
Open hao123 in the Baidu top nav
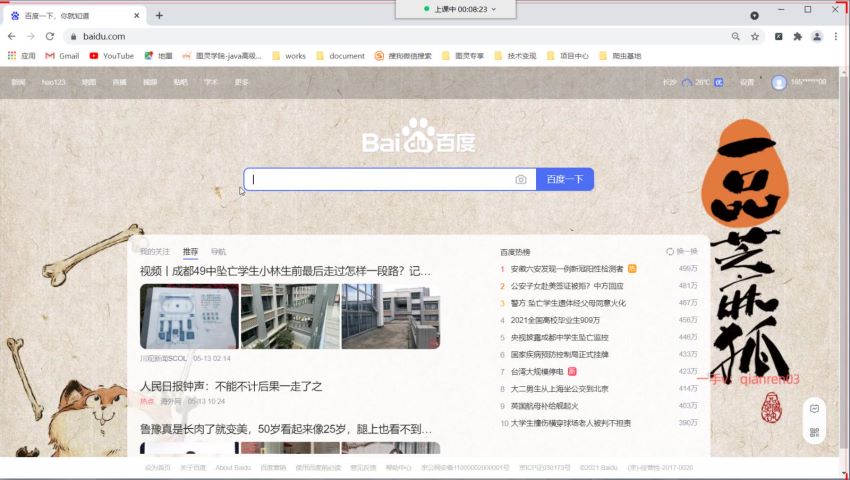pos(53,82)
